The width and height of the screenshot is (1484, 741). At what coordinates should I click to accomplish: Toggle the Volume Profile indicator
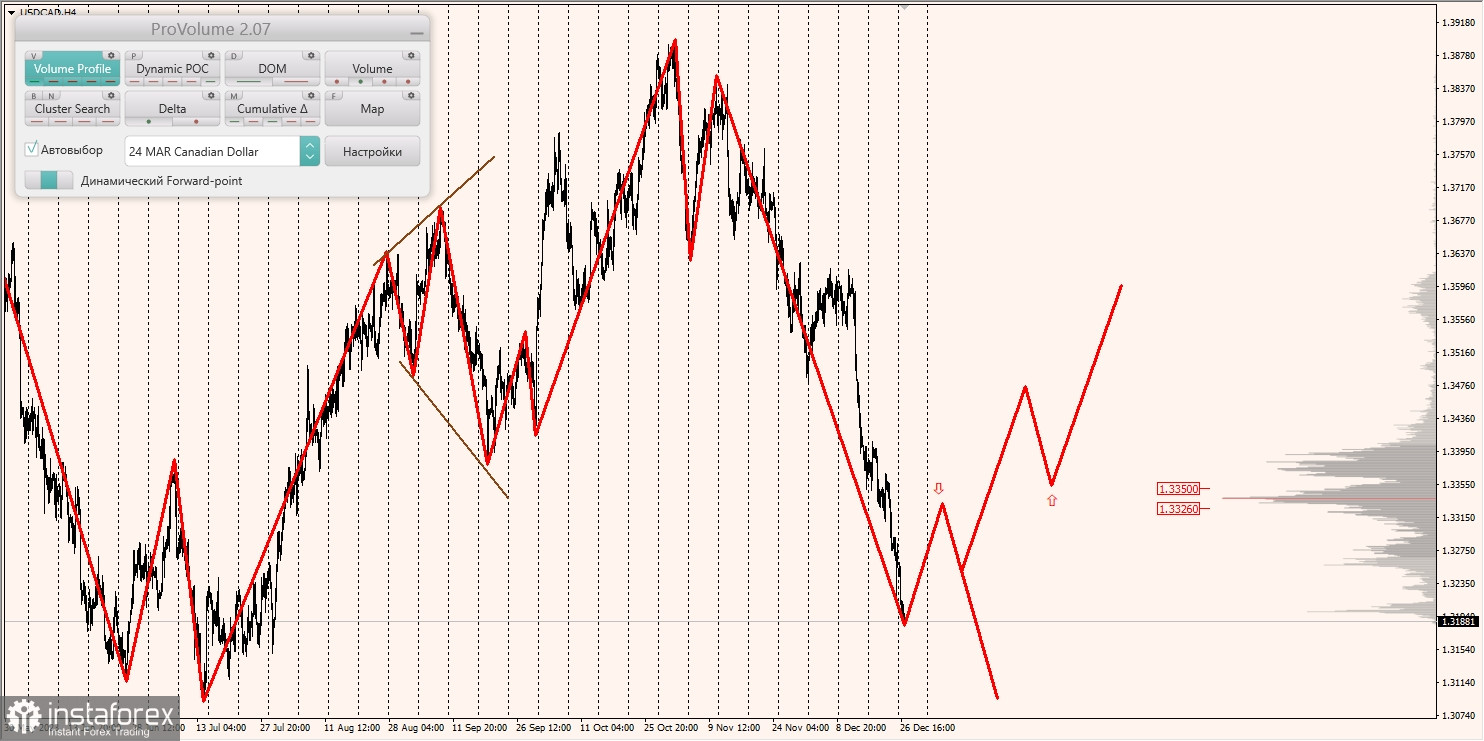tap(72, 68)
